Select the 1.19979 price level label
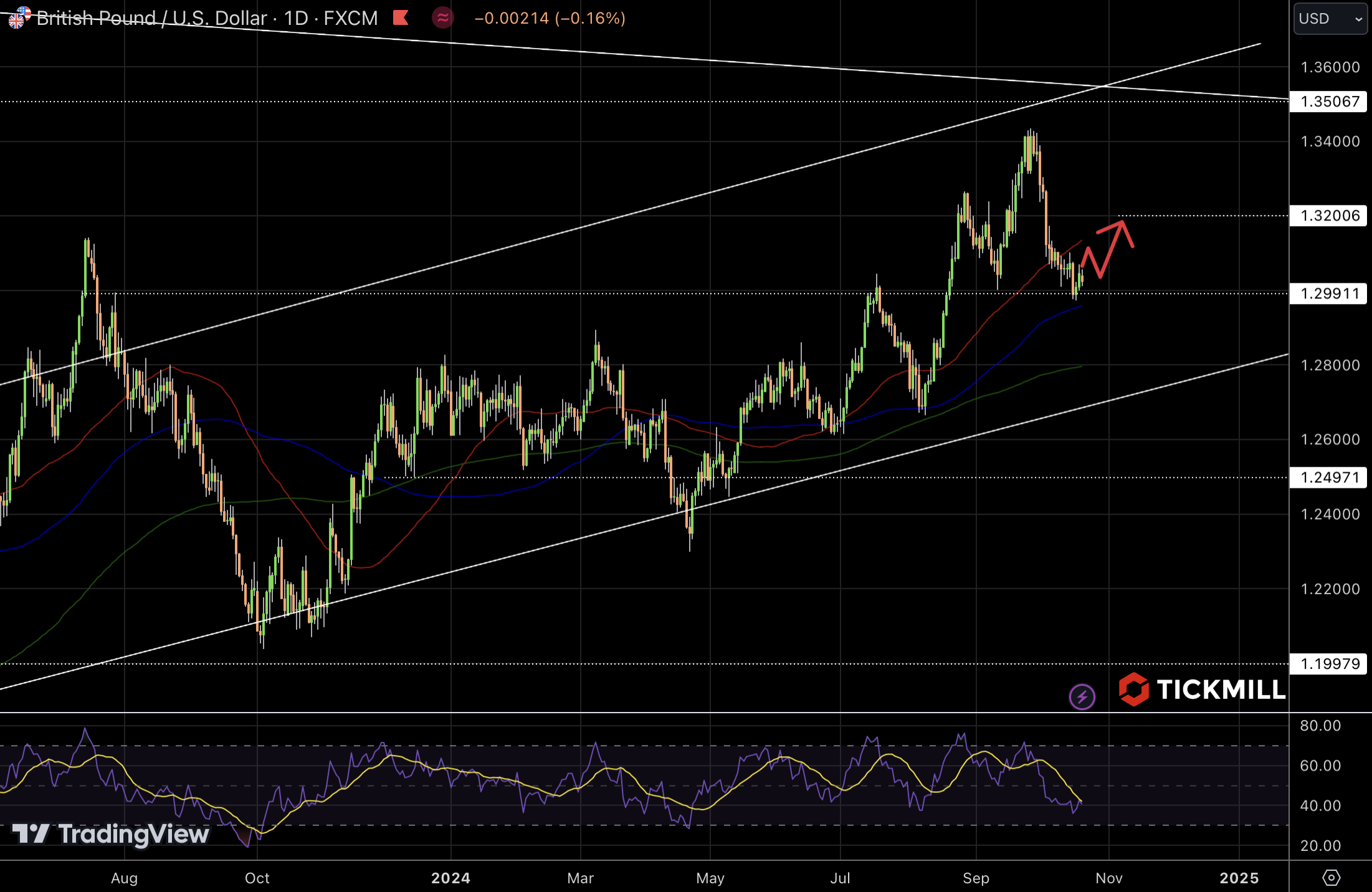The width and height of the screenshot is (1372, 892). click(1329, 663)
